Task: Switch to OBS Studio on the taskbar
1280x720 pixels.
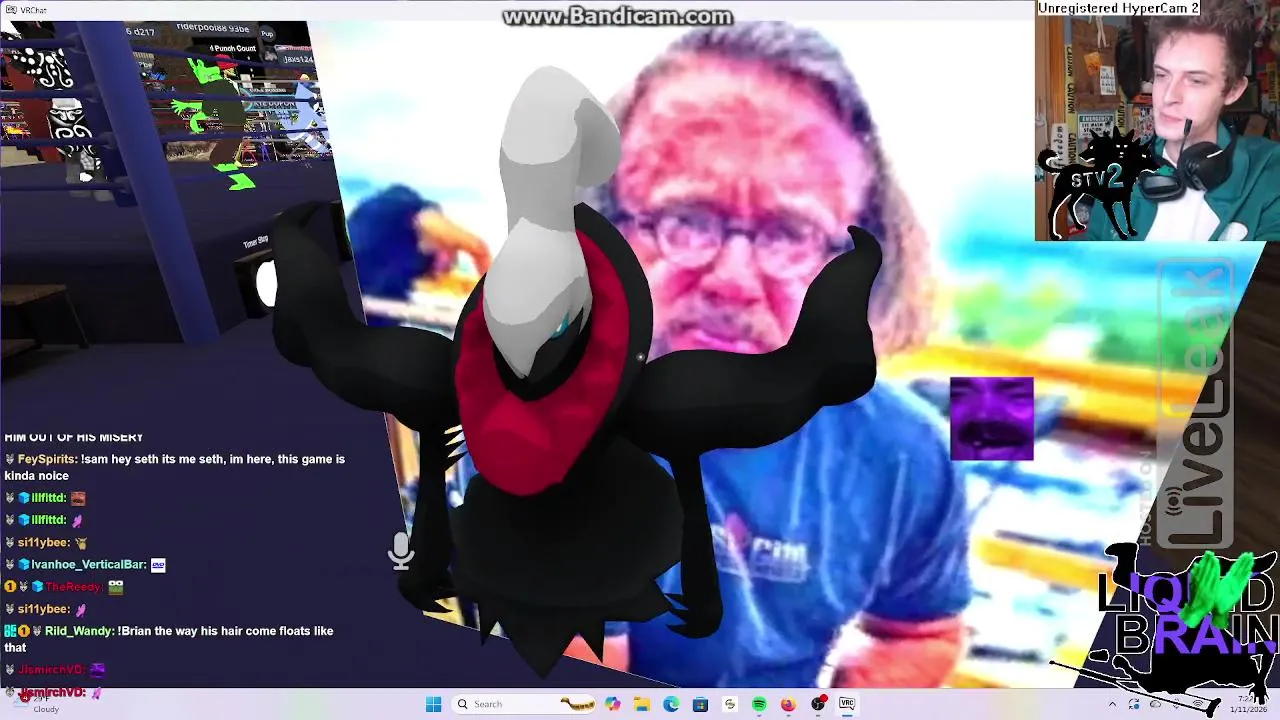Action: pyautogui.click(x=818, y=704)
